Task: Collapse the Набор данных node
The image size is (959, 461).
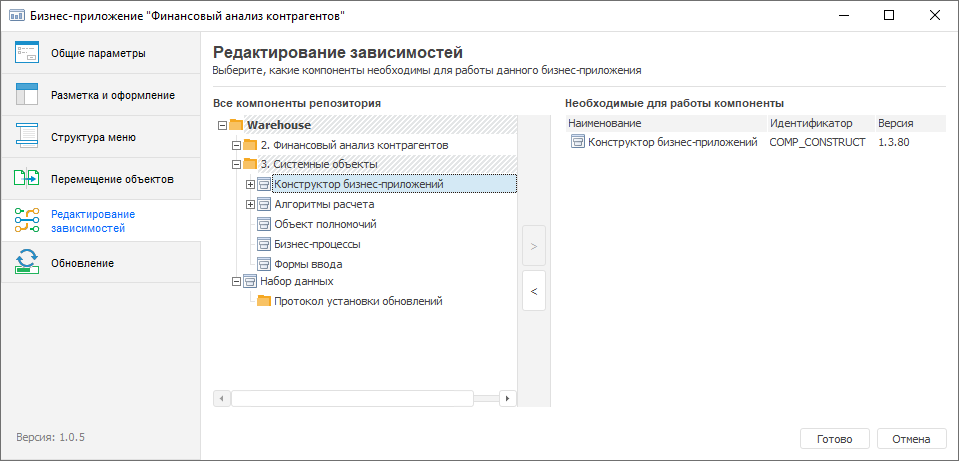Action: point(236,282)
